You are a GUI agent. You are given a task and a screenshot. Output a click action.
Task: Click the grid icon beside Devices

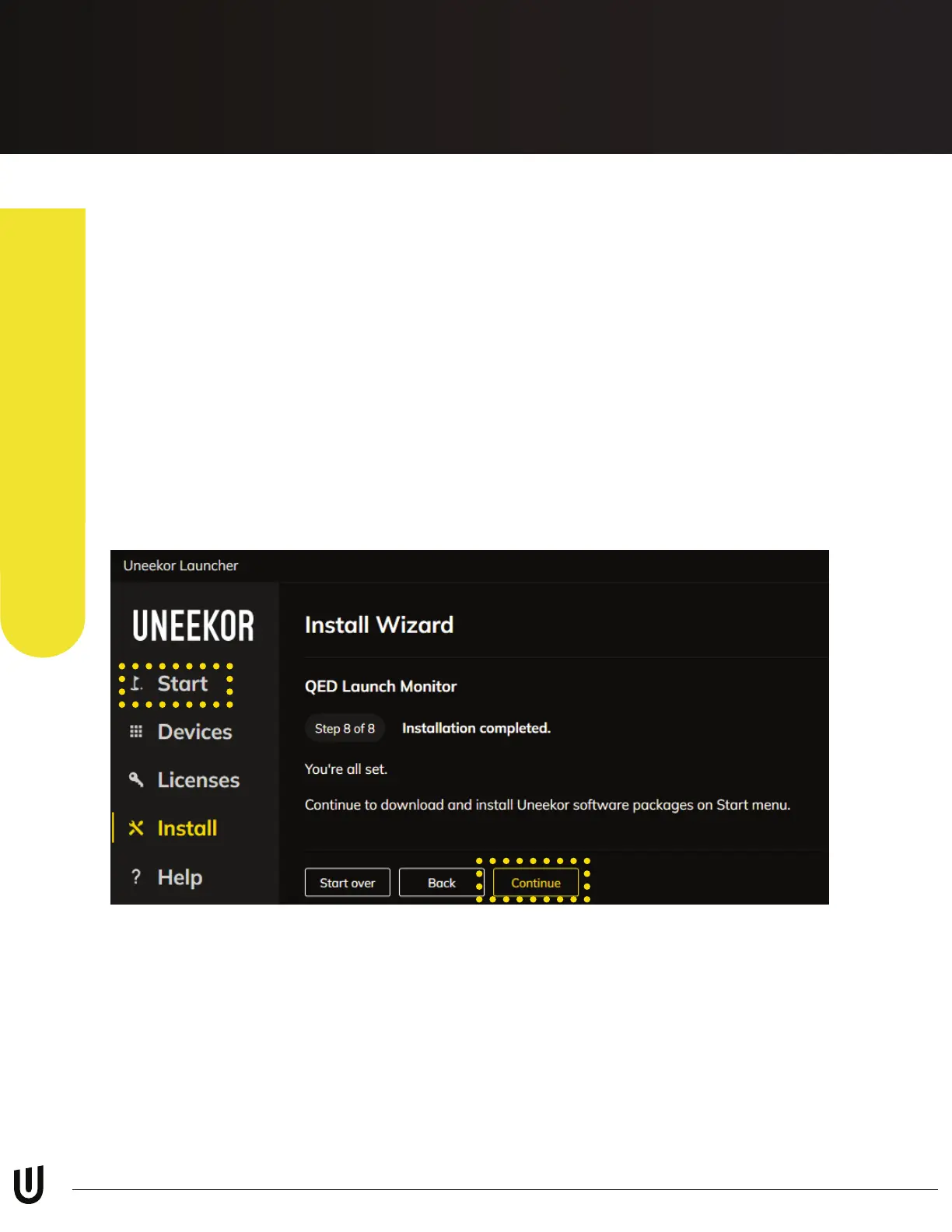(x=136, y=732)
